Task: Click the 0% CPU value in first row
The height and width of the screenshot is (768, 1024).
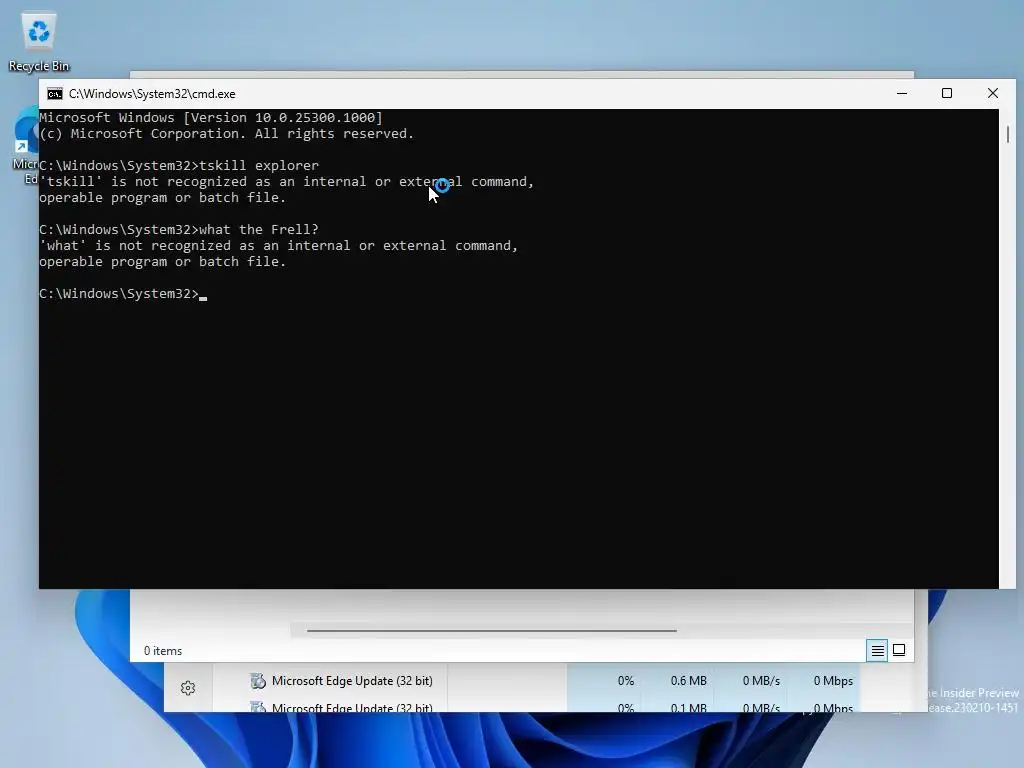Action: pyautogui.click(x=626, y=681)
